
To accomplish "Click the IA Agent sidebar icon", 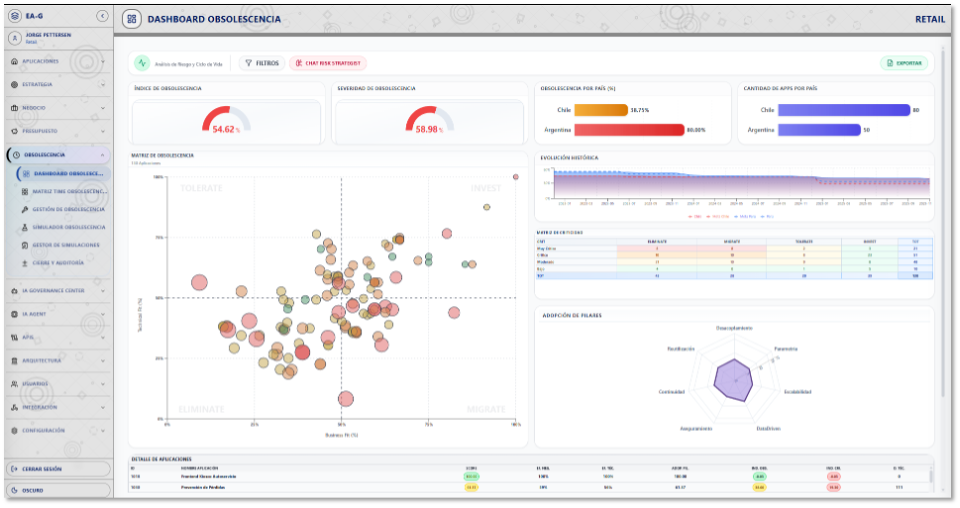I will [14, 314].
